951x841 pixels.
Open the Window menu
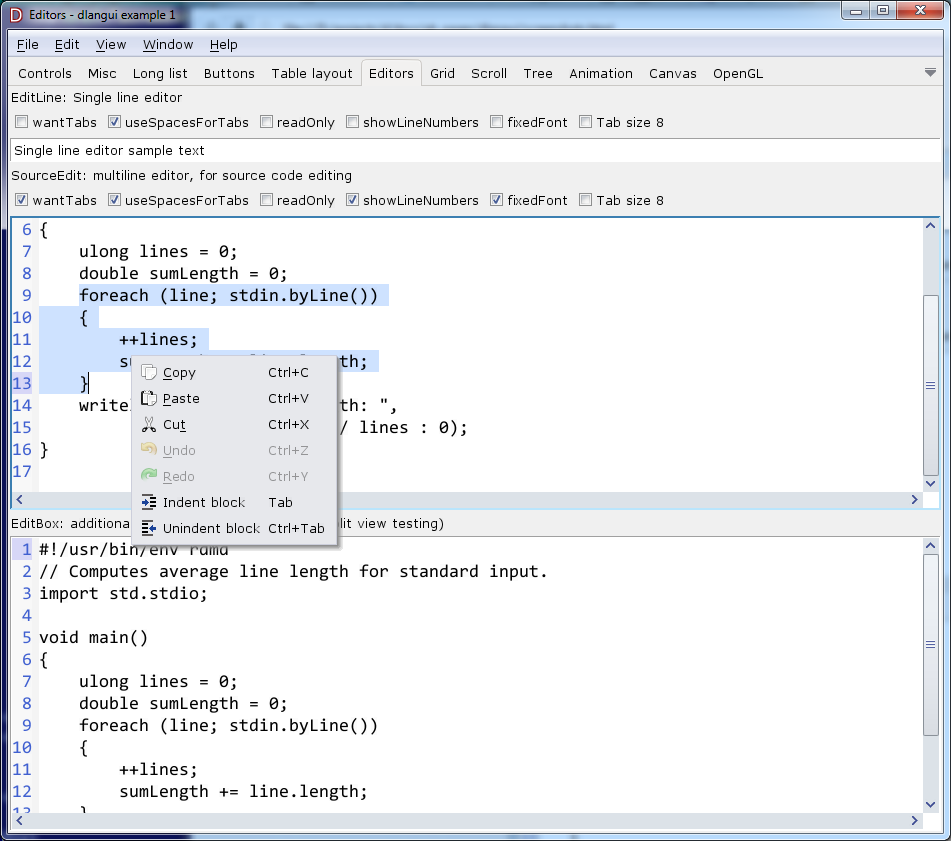click(x=168, y=45)
